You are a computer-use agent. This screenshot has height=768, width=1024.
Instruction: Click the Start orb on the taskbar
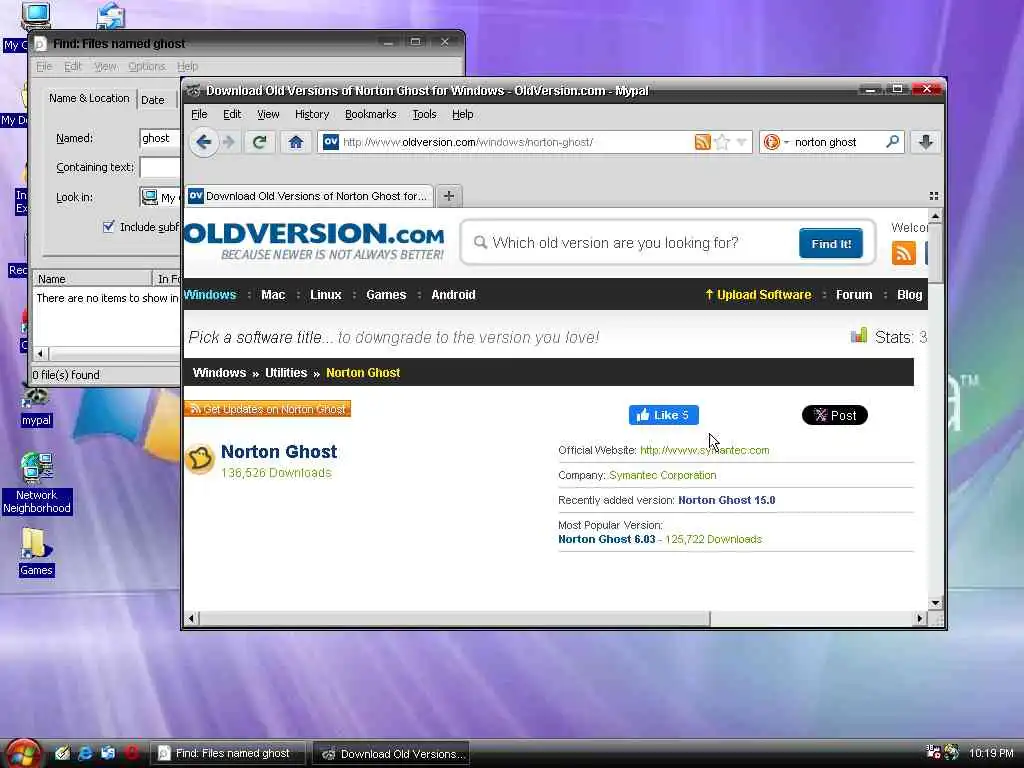click(22, 754)
